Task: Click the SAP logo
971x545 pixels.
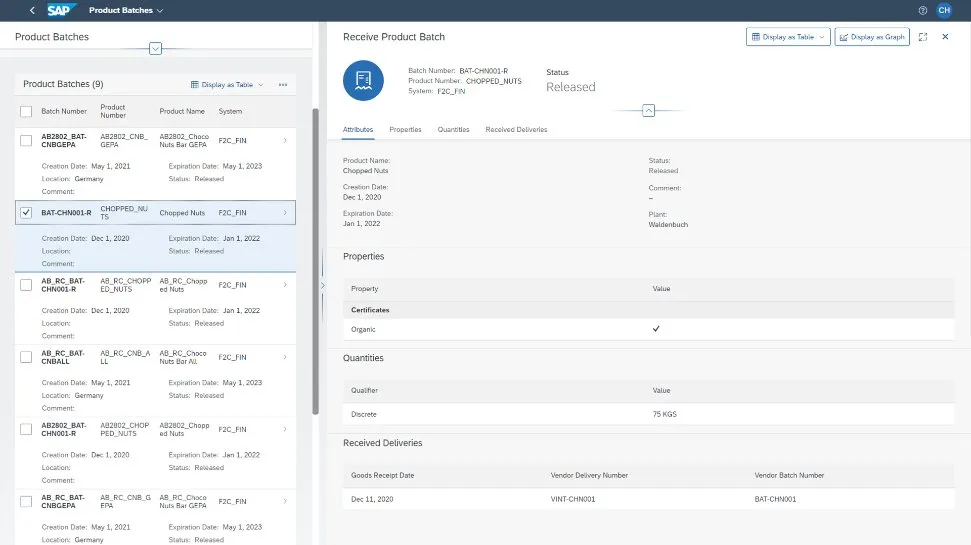Action: (x=62, y=10)
